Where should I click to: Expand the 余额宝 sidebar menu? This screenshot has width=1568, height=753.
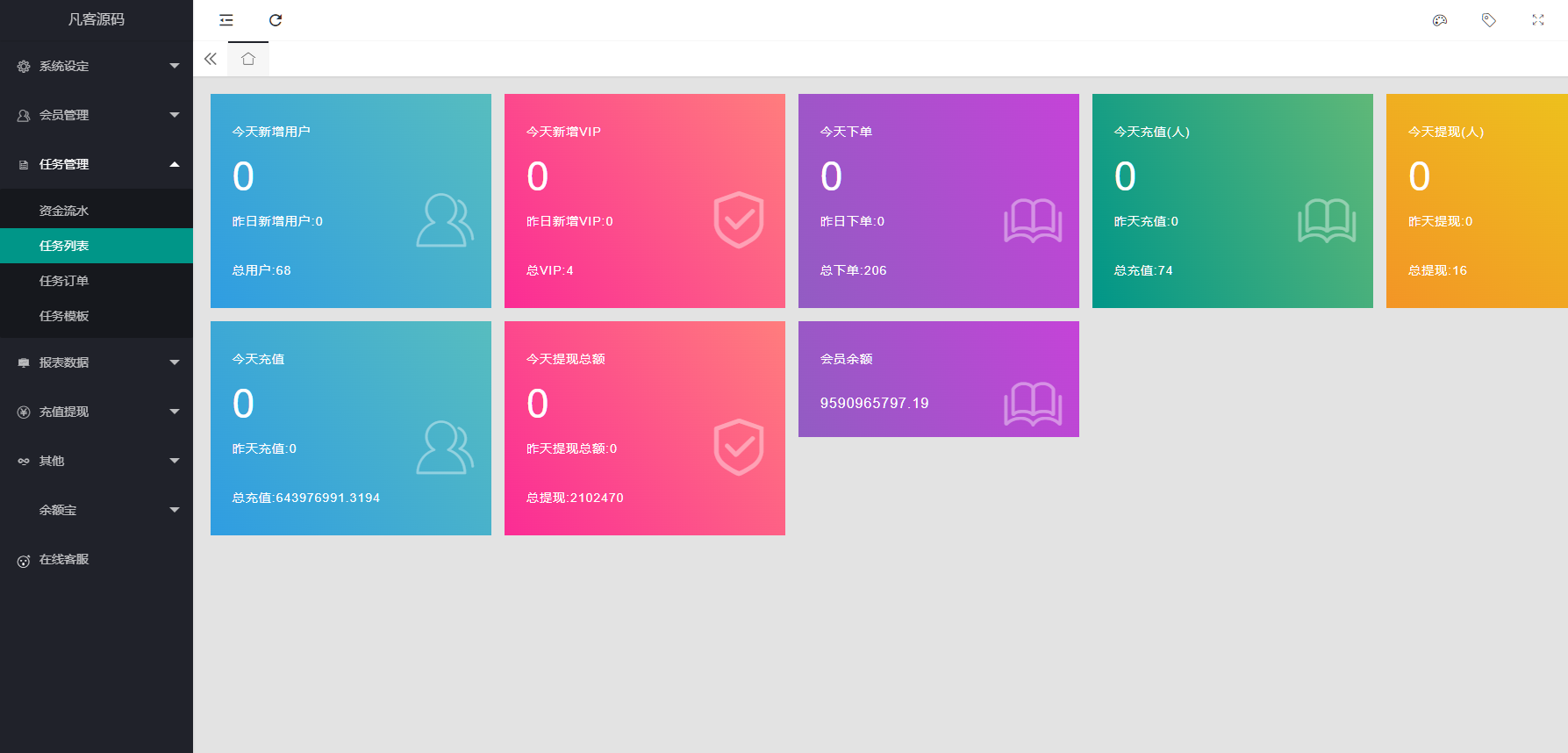pyautogui.click(x=97, y=510)
